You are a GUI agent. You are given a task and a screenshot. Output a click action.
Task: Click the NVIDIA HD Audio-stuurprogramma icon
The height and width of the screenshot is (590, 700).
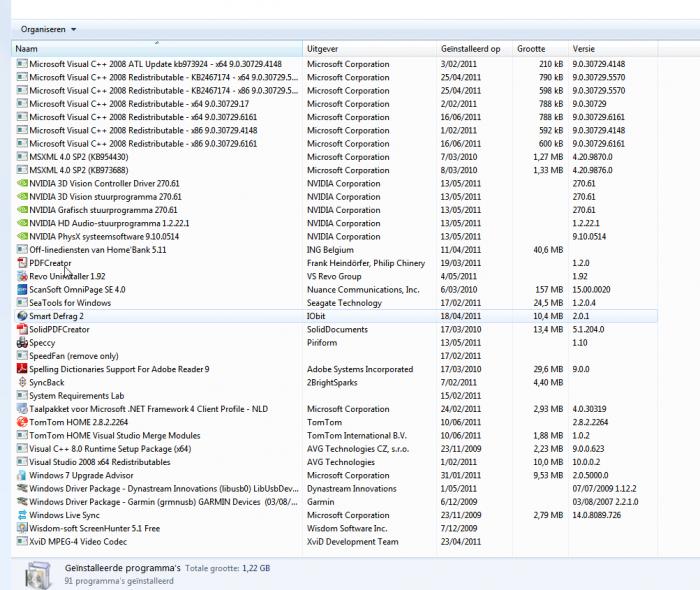click(x=22, y=223)
